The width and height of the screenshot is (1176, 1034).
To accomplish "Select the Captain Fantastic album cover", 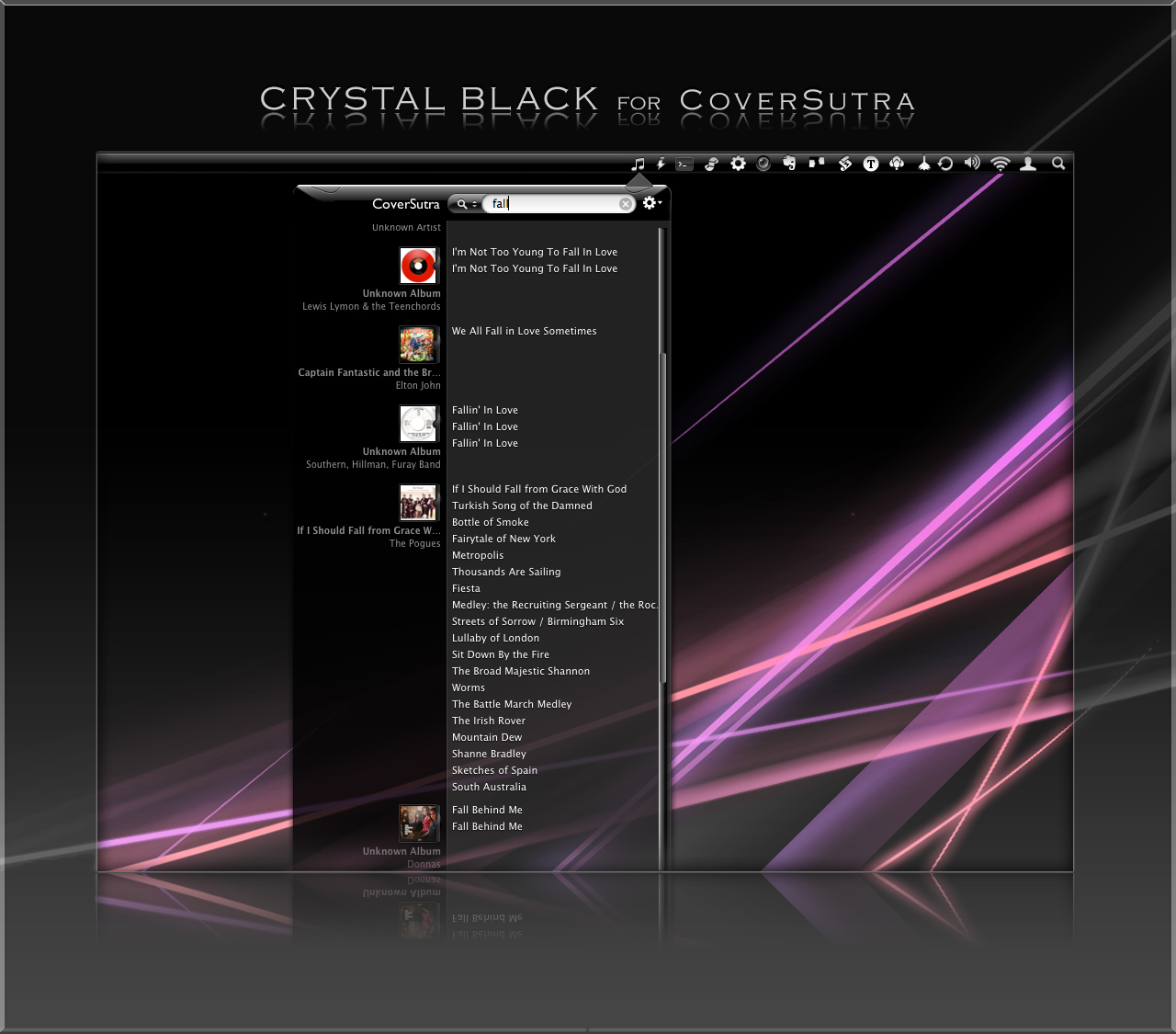I will (x=418, y=345).
